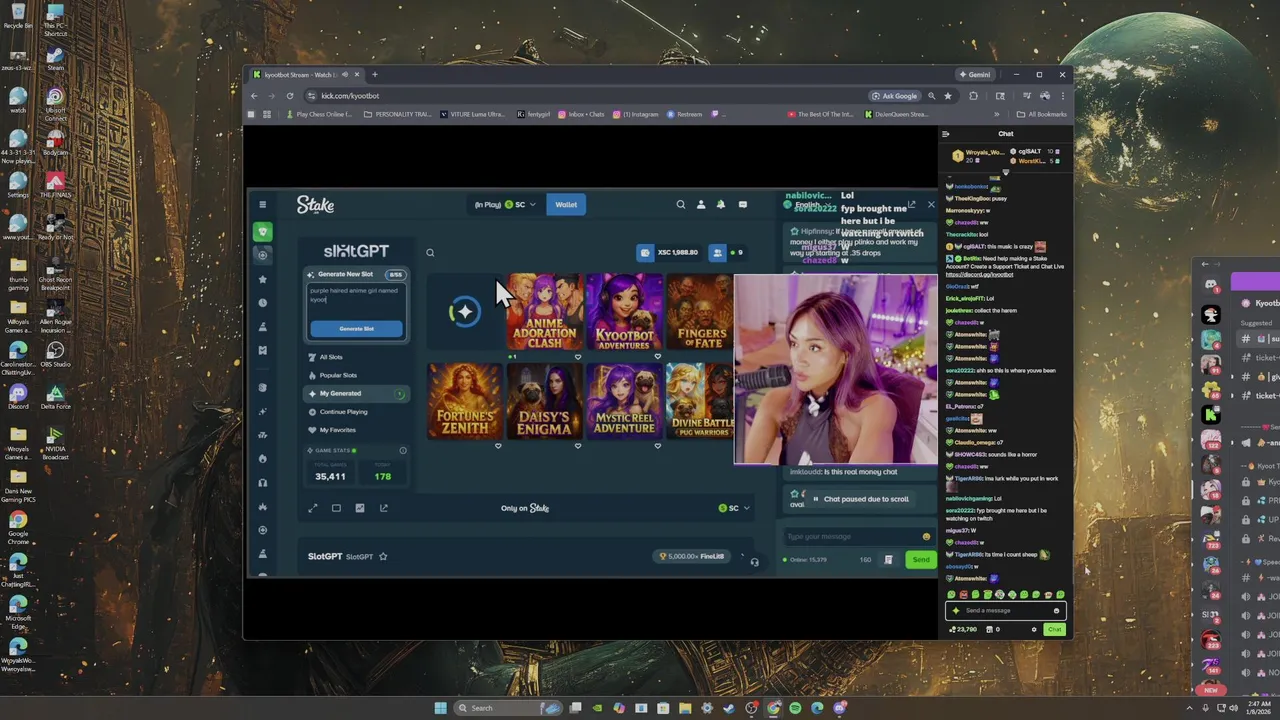Click Chat paused due to scroll
The width and height of the screenshot is (1280, 720).
[861, 499]
